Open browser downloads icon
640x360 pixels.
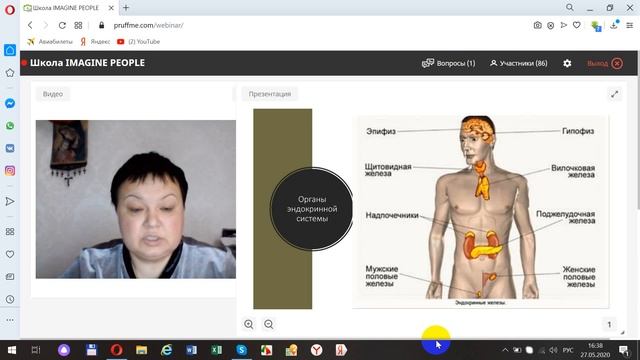point(614,25)
